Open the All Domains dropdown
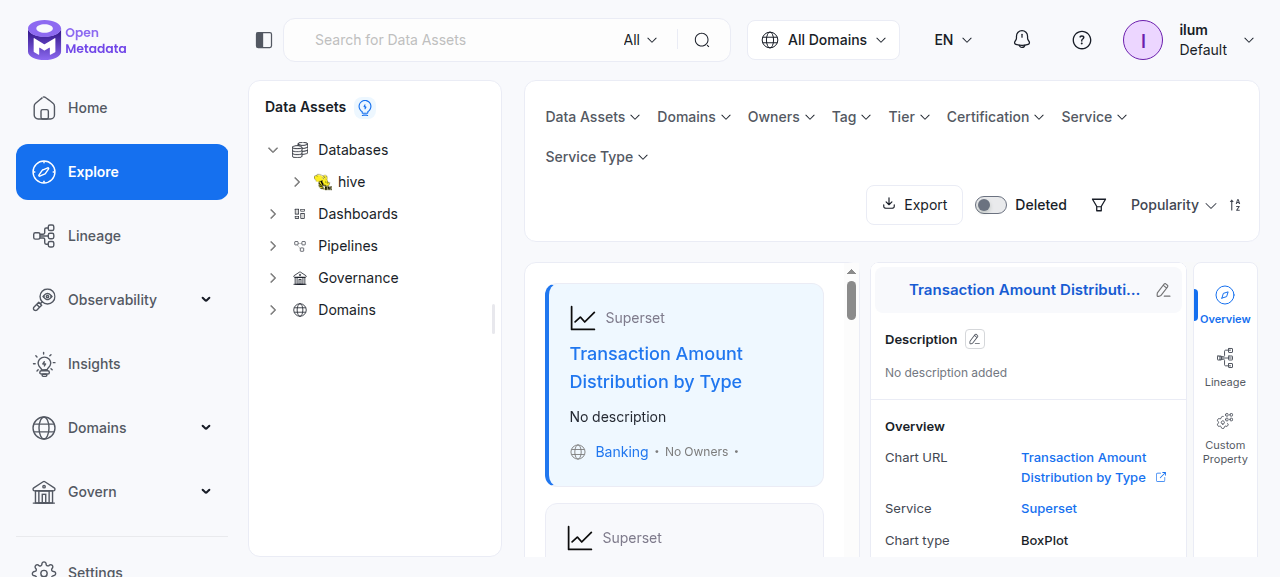This screenshot has width=1280, height=577. (x=823, y=40)
